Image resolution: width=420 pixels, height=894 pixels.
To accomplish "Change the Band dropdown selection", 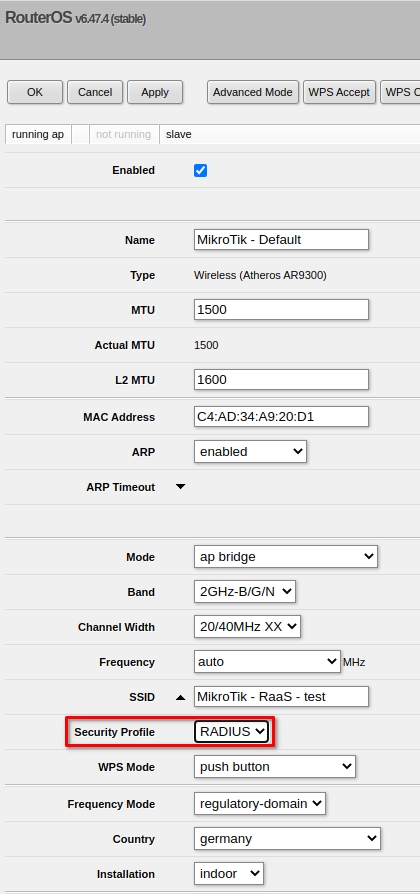I will click(x=244, y=592).
